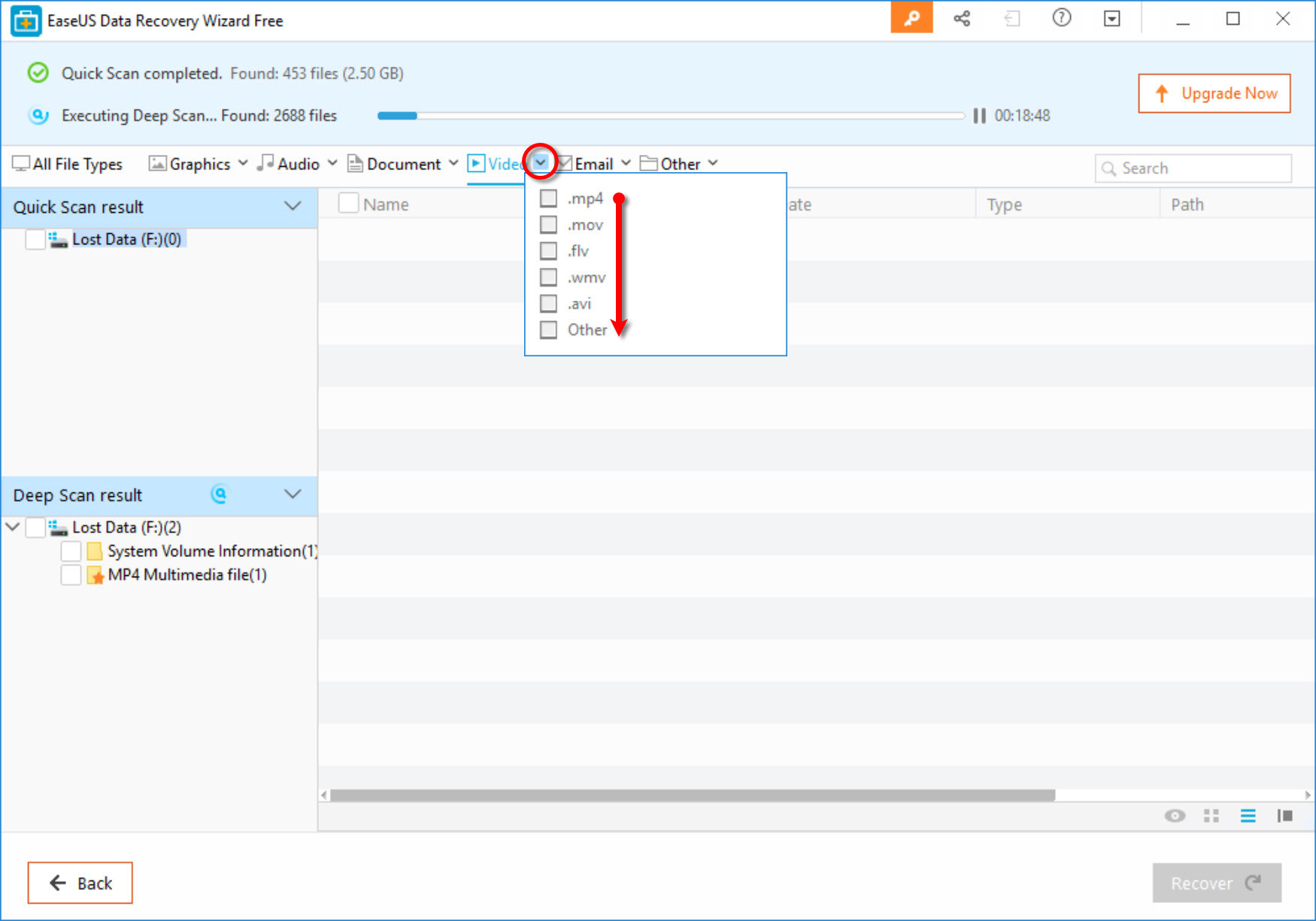Go Back to the previous screen

(x=80, y=883)
